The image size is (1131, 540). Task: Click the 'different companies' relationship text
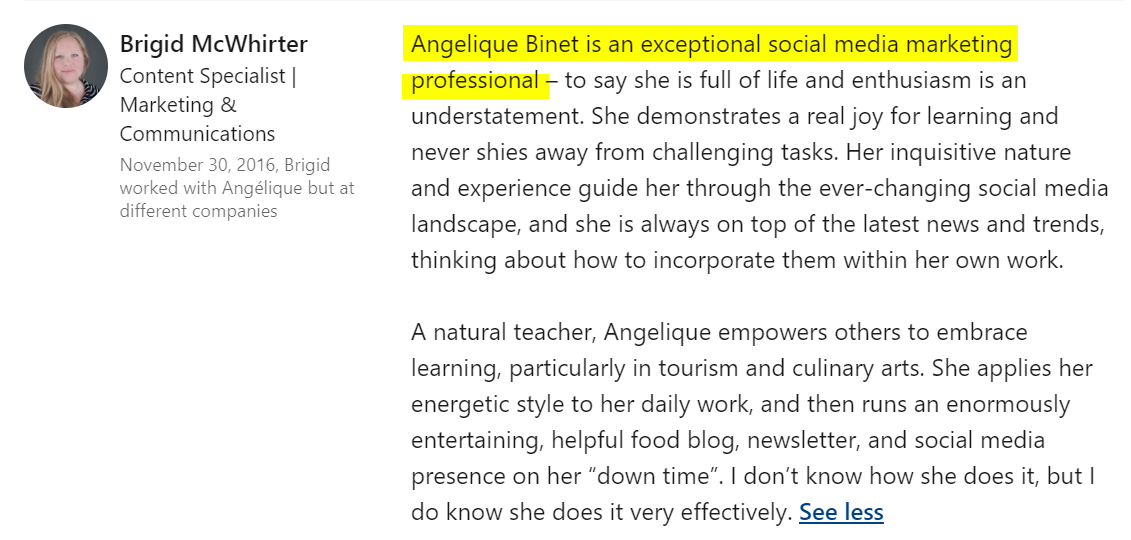click(198, 211)
